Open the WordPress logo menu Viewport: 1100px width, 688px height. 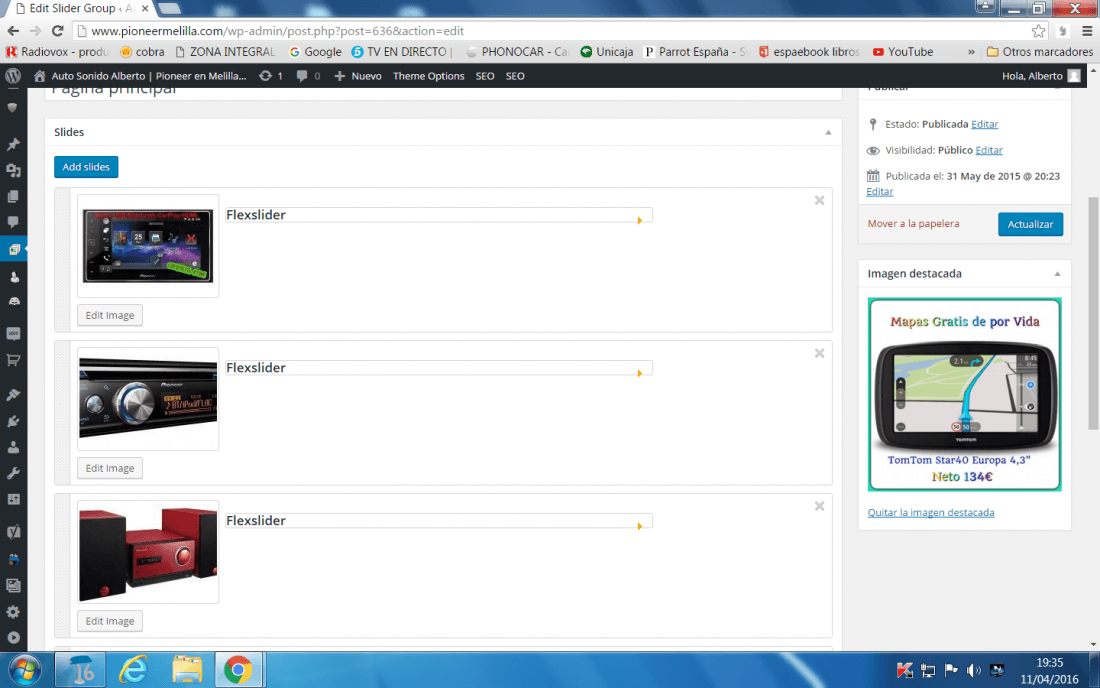tap(13, 76)
